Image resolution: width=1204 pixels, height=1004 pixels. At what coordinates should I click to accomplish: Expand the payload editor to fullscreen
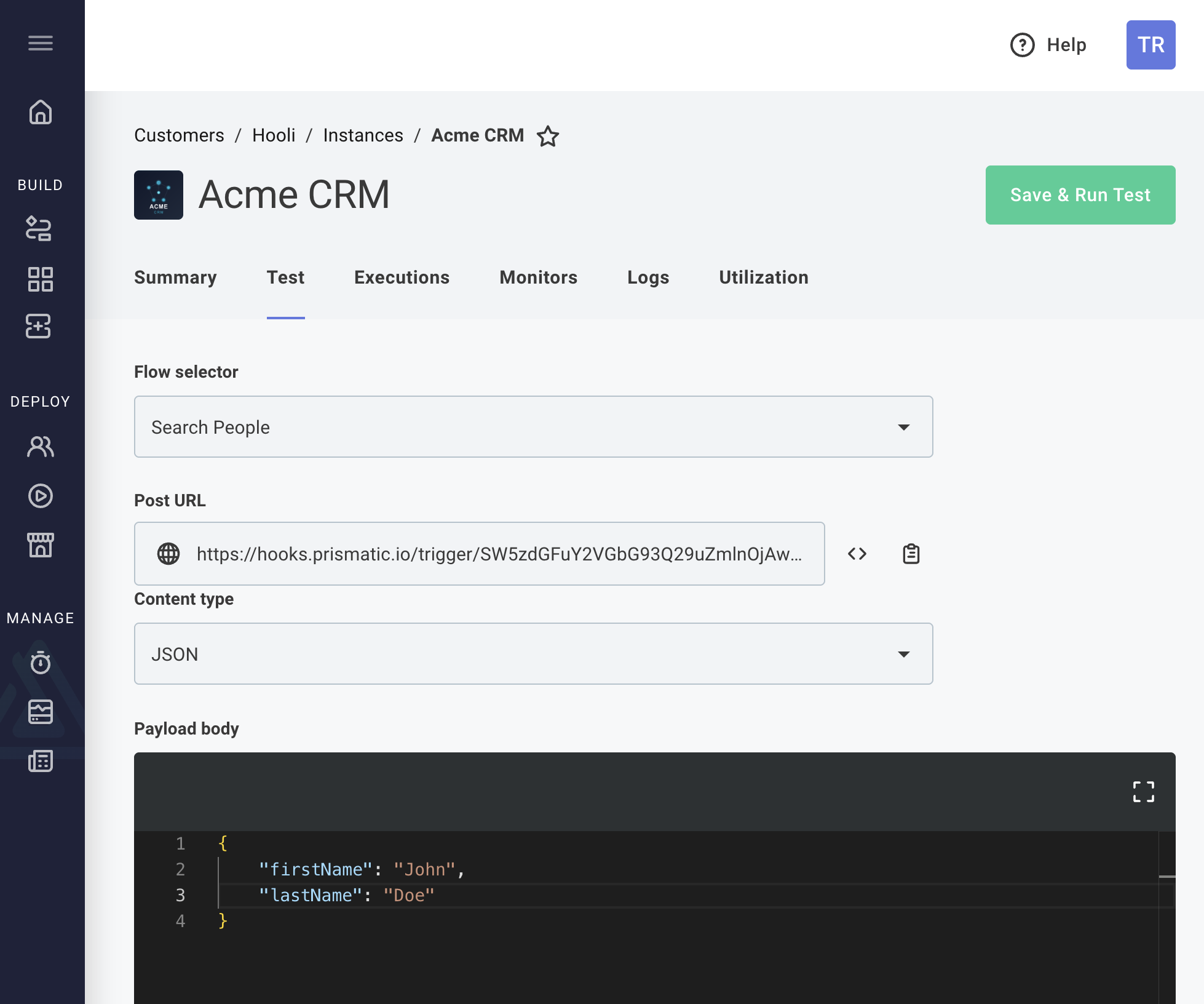(x=1143, y=792)
